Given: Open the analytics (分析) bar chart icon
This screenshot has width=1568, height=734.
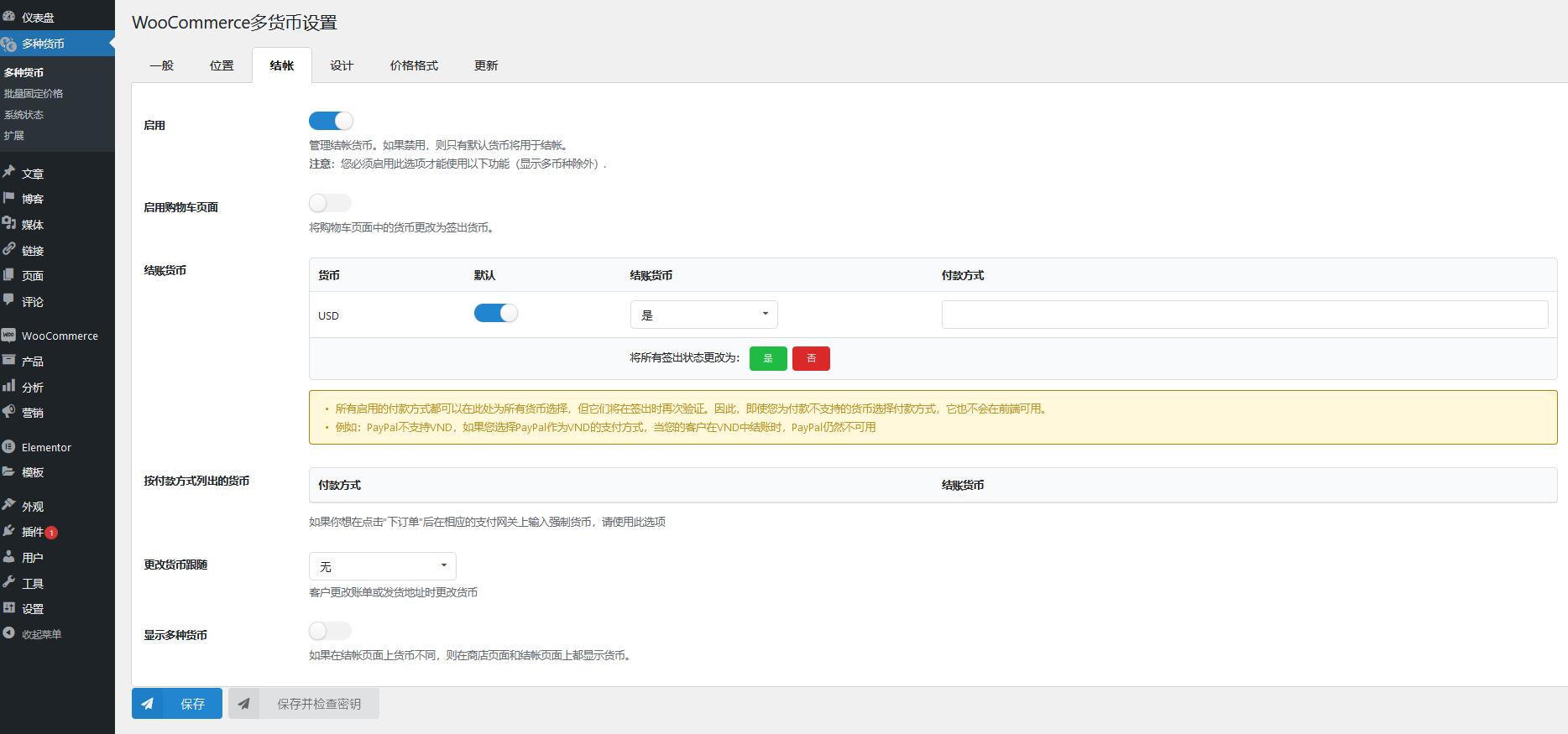Looking at the screenshot, I should pos(9,387).
